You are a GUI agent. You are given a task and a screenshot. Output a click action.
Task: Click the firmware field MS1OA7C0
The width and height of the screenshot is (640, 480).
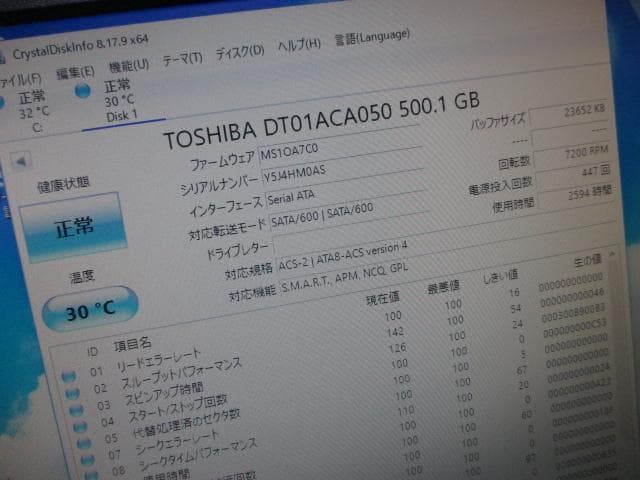pyautogui.click(x=340, y=149)
